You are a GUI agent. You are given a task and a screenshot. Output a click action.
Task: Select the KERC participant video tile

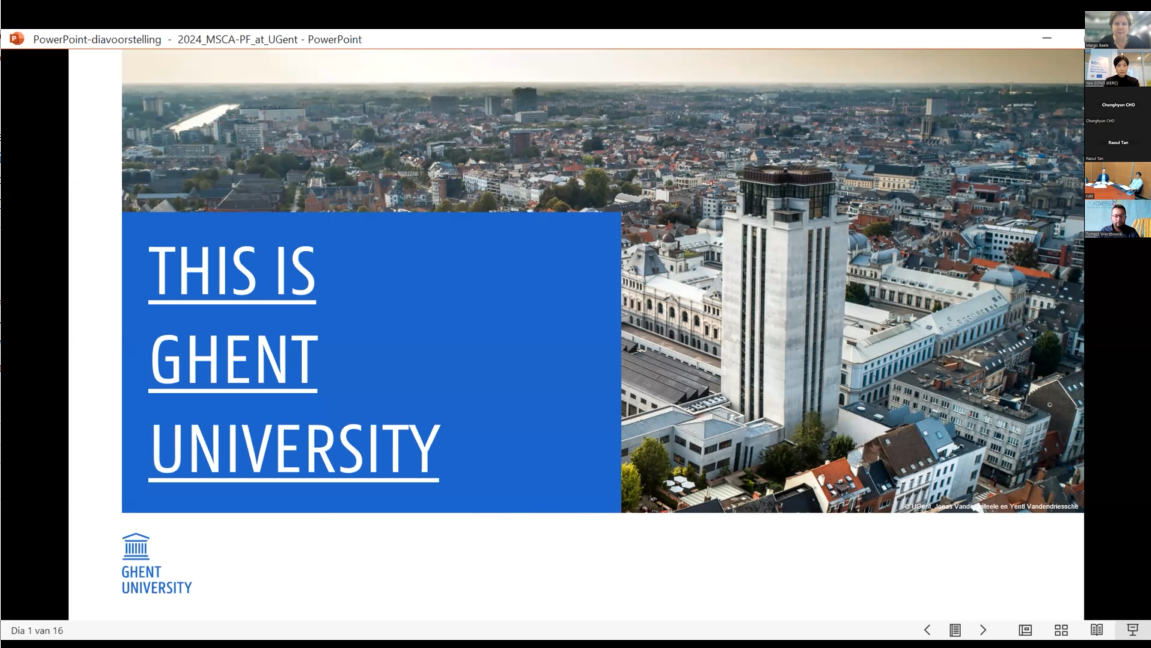(1117, 68)
